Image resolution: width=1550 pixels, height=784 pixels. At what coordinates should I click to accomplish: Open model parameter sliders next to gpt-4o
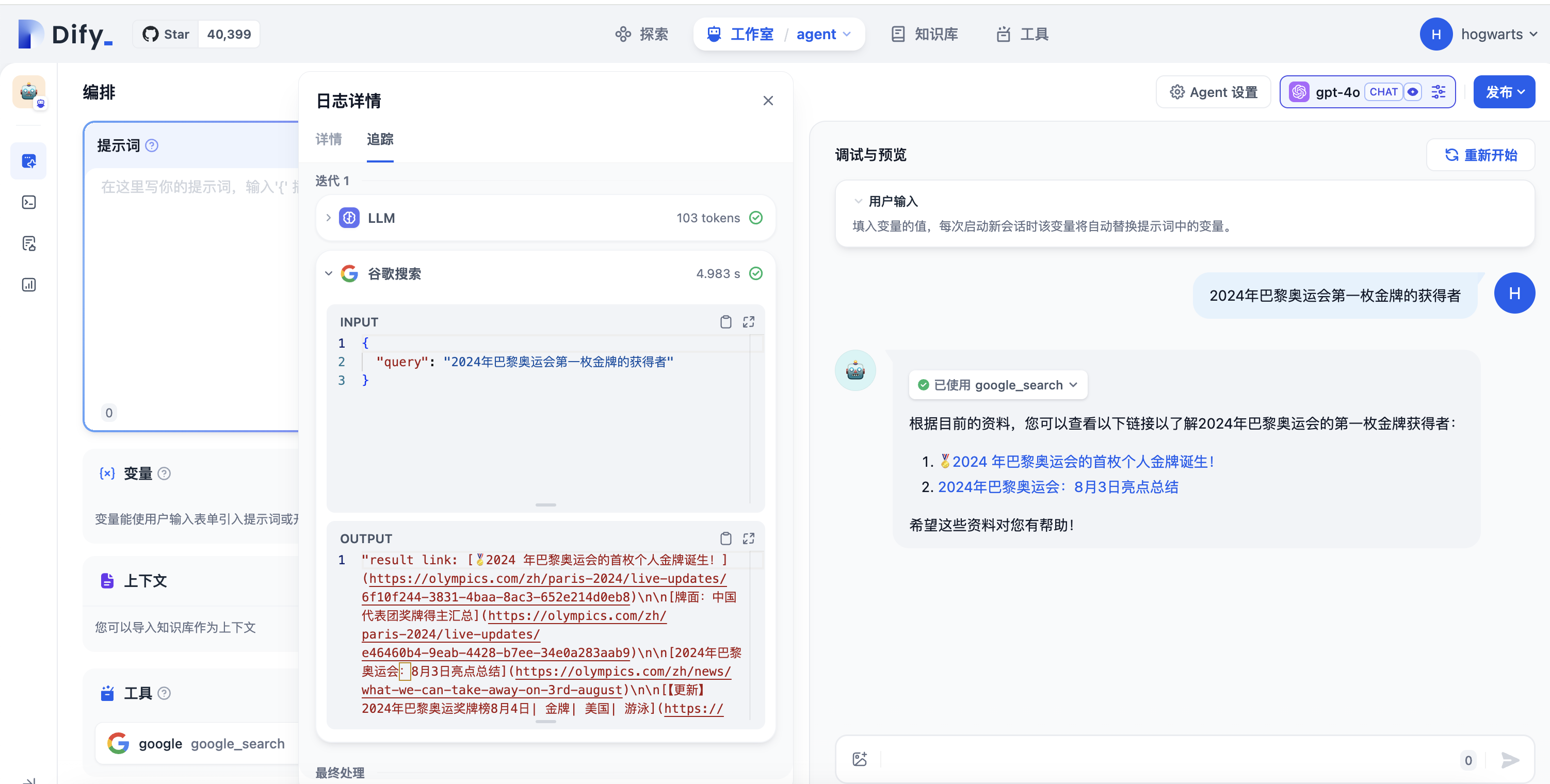pos(1439,91)
